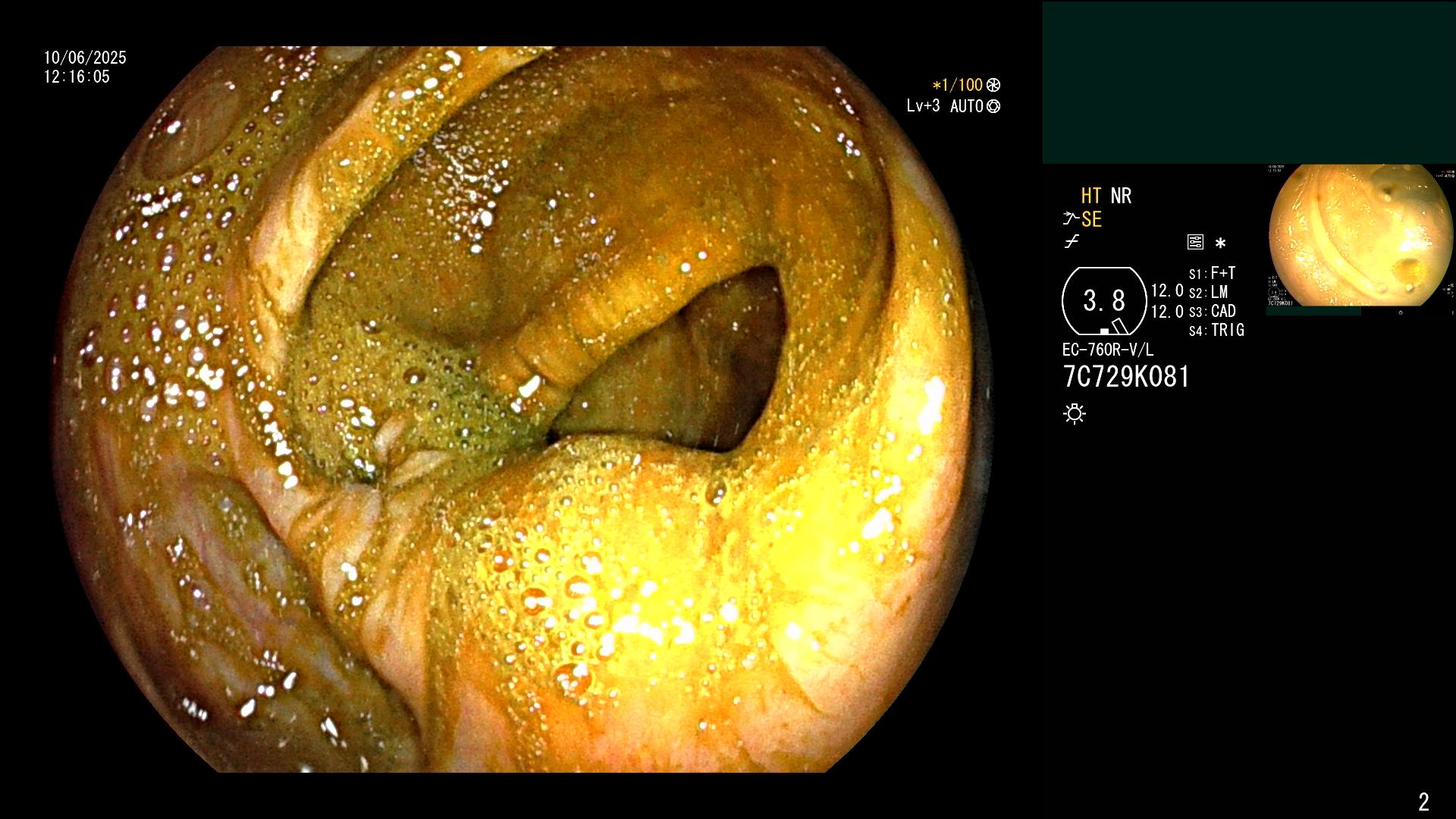Click the tone curve icon below SE
Screen dimensions: 1456x819
point(1071,242)
